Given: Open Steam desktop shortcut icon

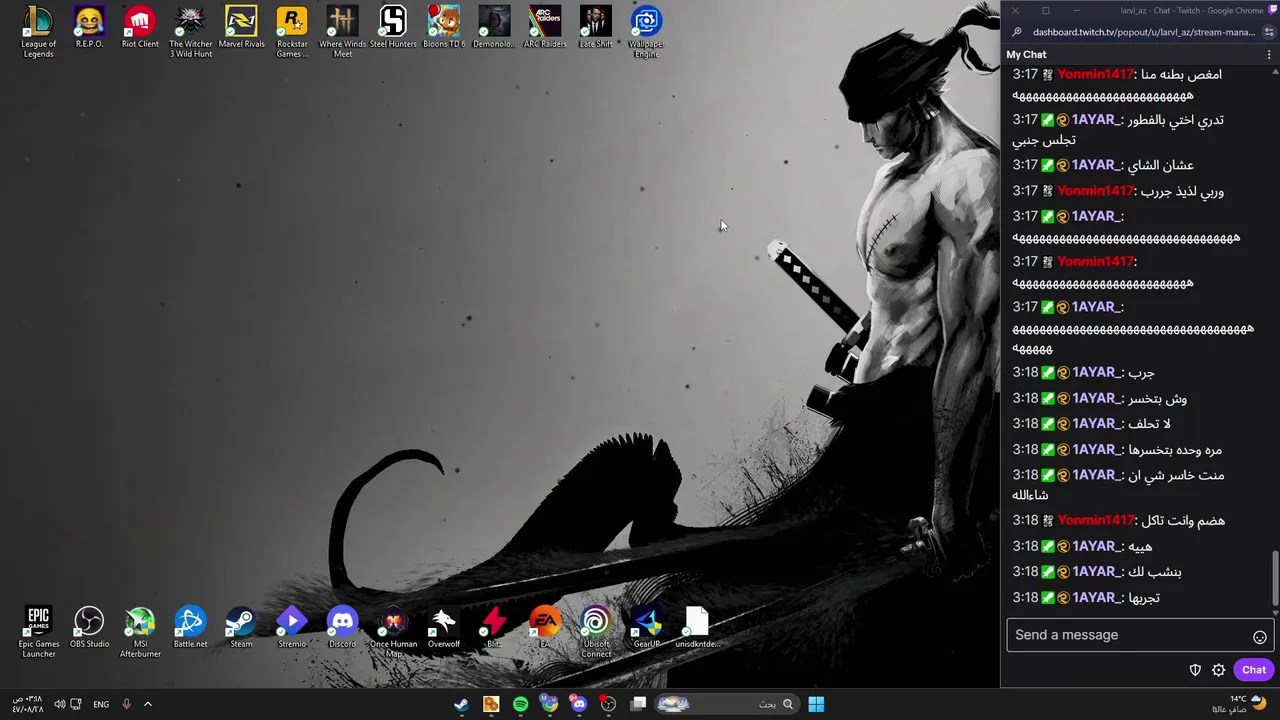Looking at the screenshot, I should (241, 628).
